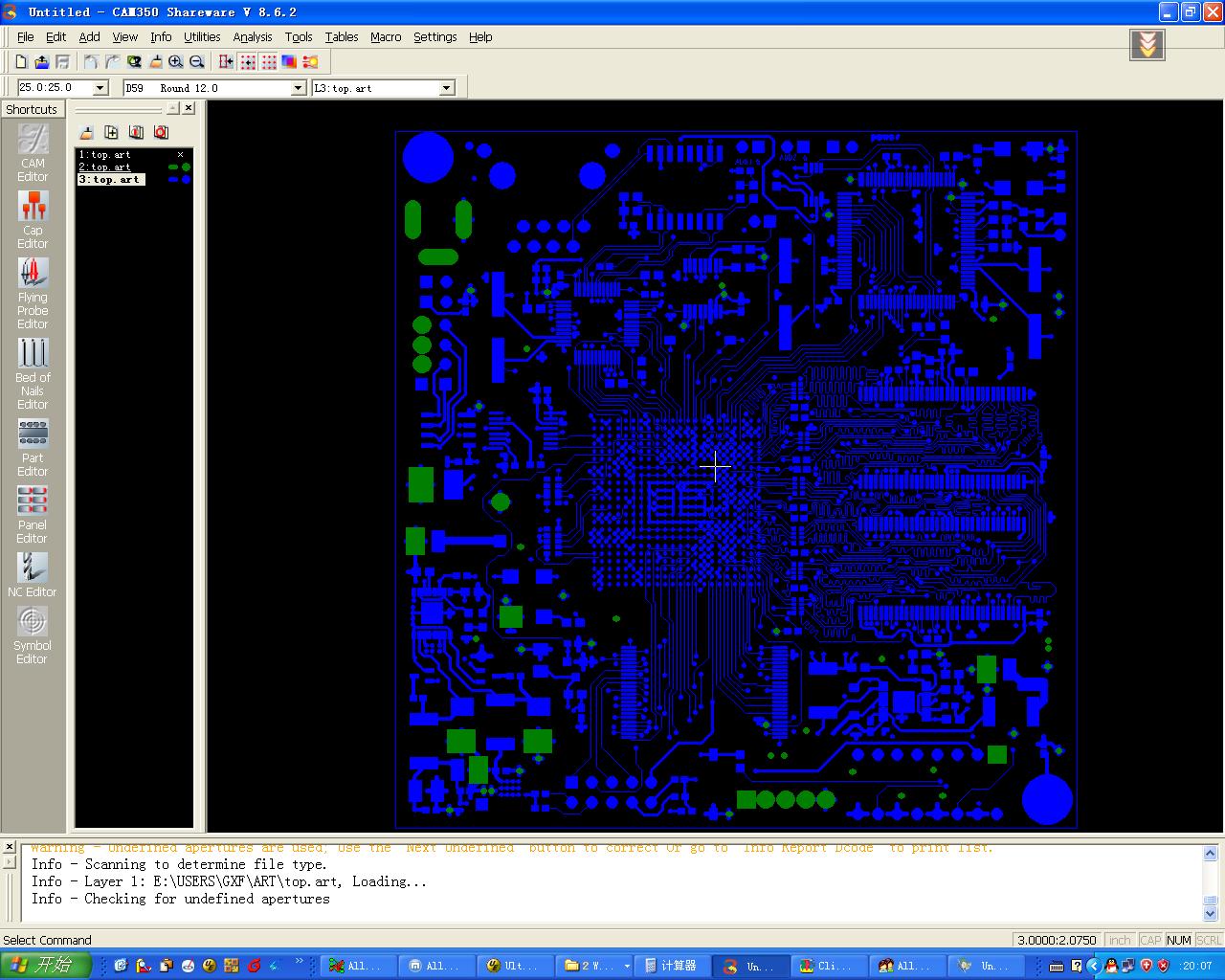1225x980 pixels.
Task: Open the Help menu
Action: point(480,36)
